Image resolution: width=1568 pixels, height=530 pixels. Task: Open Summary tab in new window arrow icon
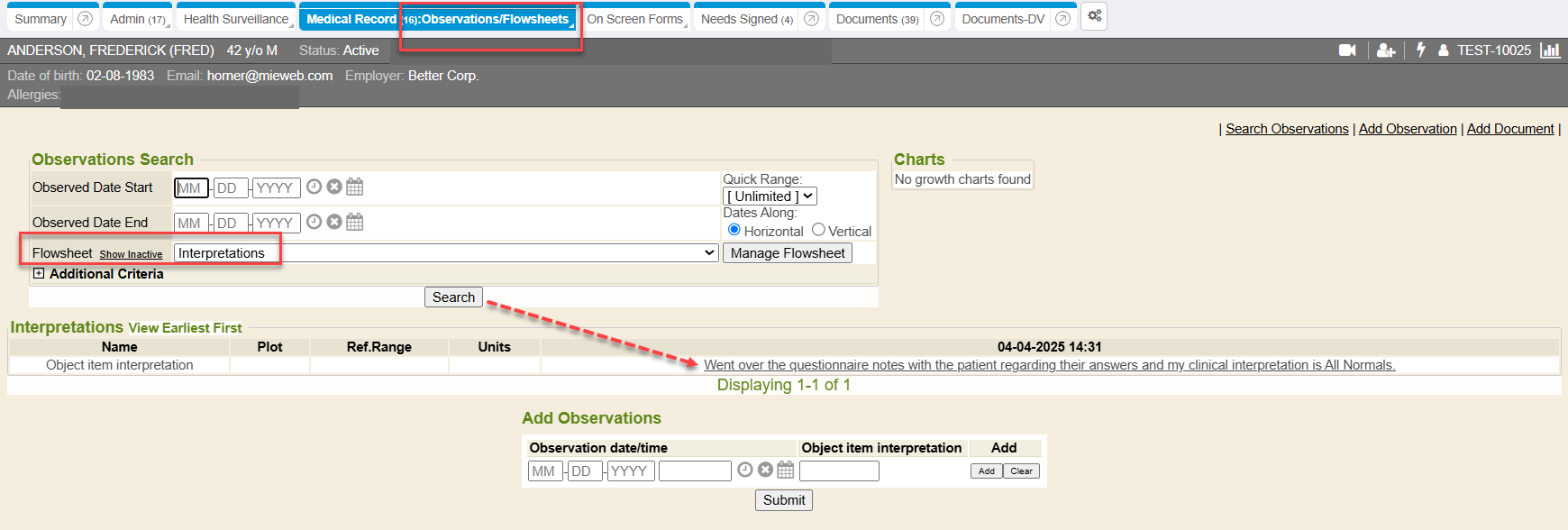pos(86,19)
